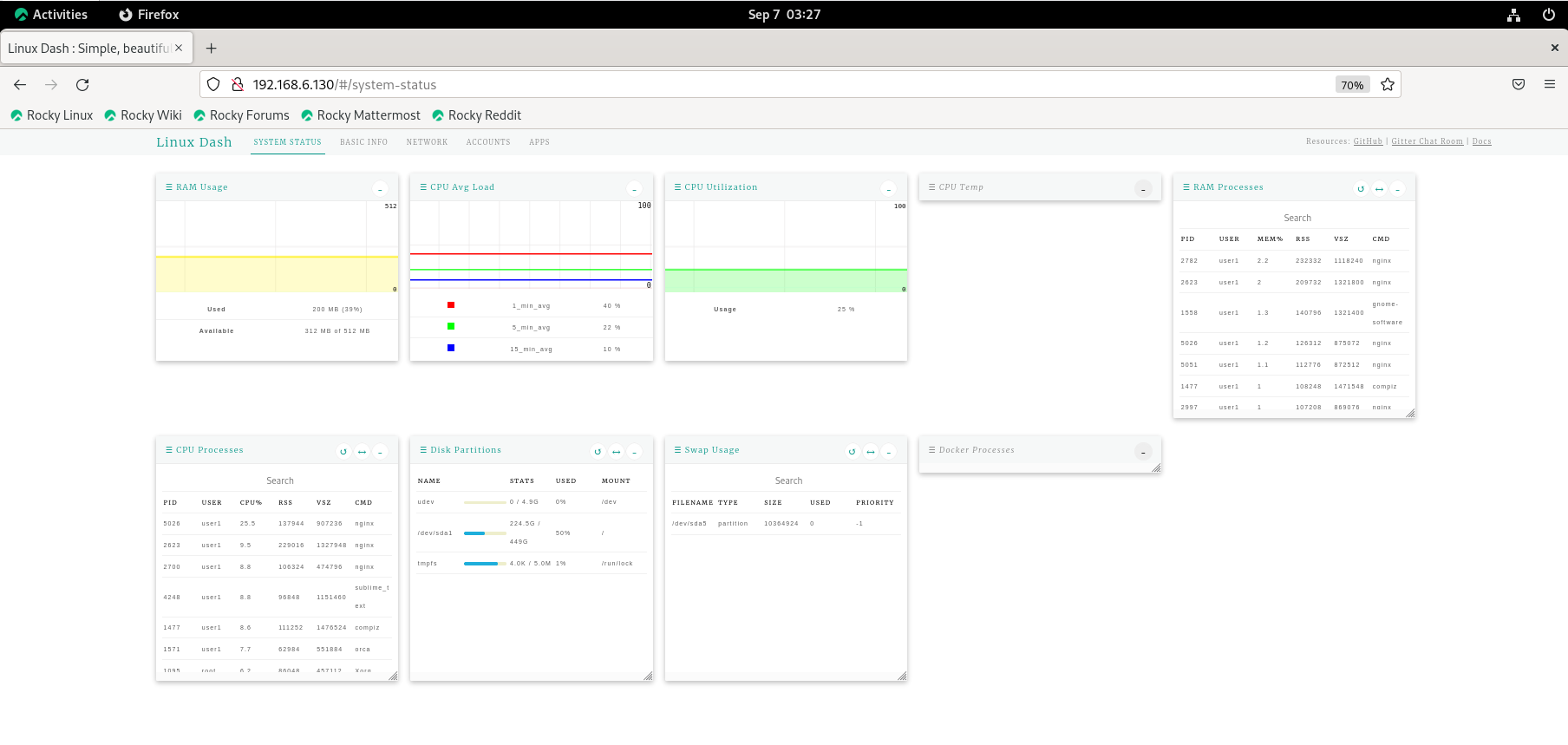Click the 70% zoom level indicator
Image resolution: width=1568 pixels, height=745 pixels.
click(1352, 84)
